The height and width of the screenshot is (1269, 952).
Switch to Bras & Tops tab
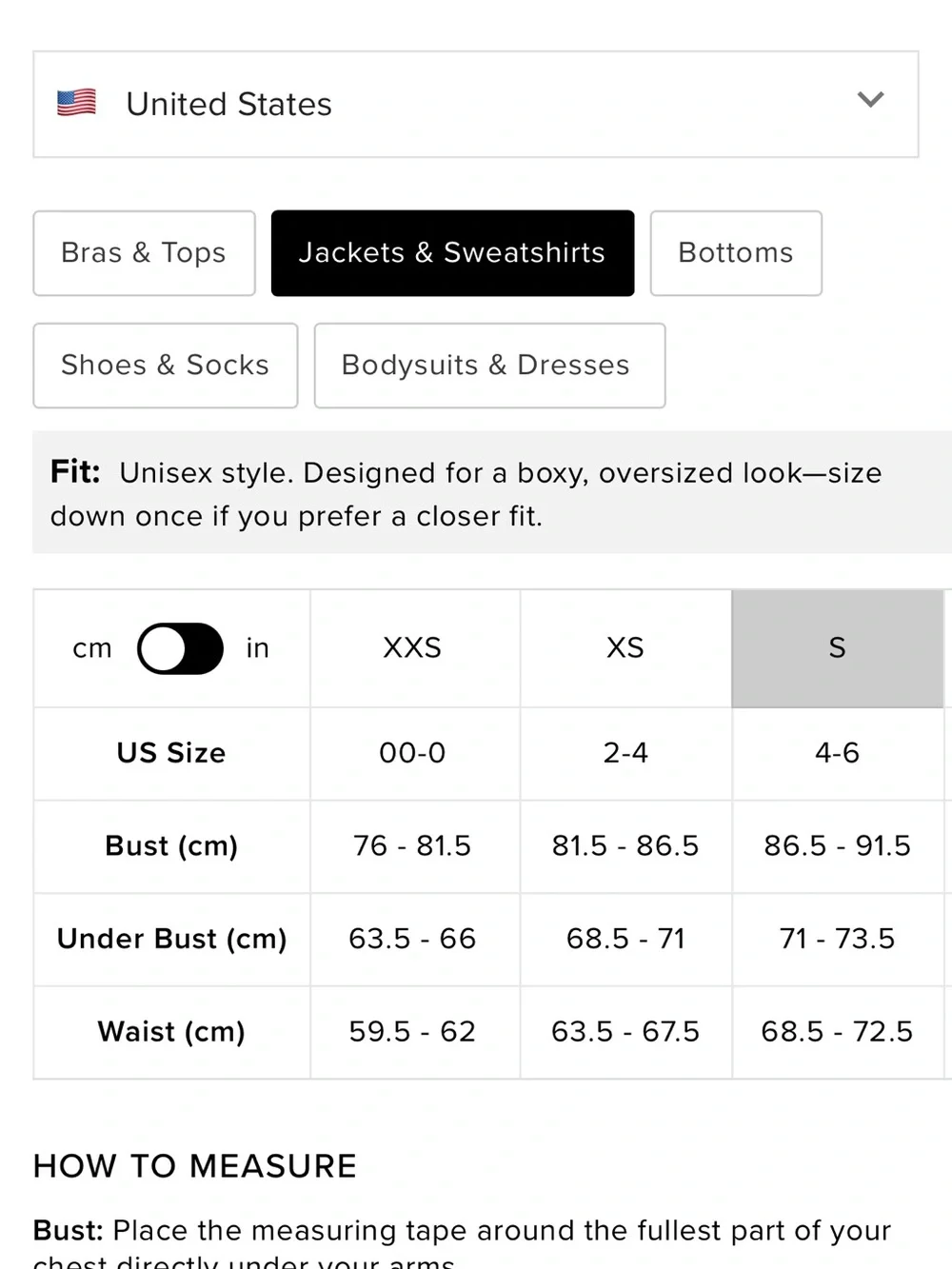pos(144,253)
